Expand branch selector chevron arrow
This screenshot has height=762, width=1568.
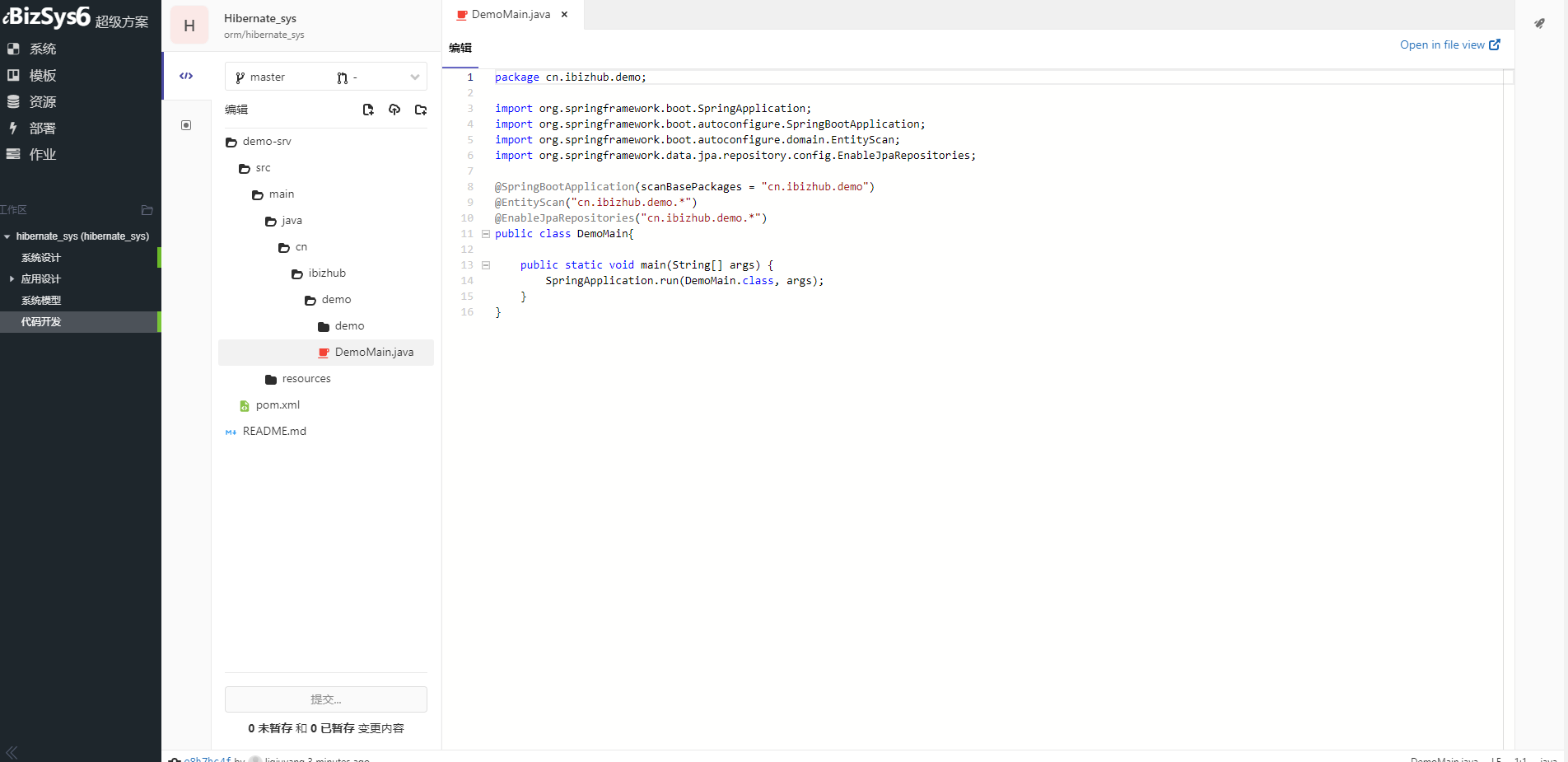415,77
